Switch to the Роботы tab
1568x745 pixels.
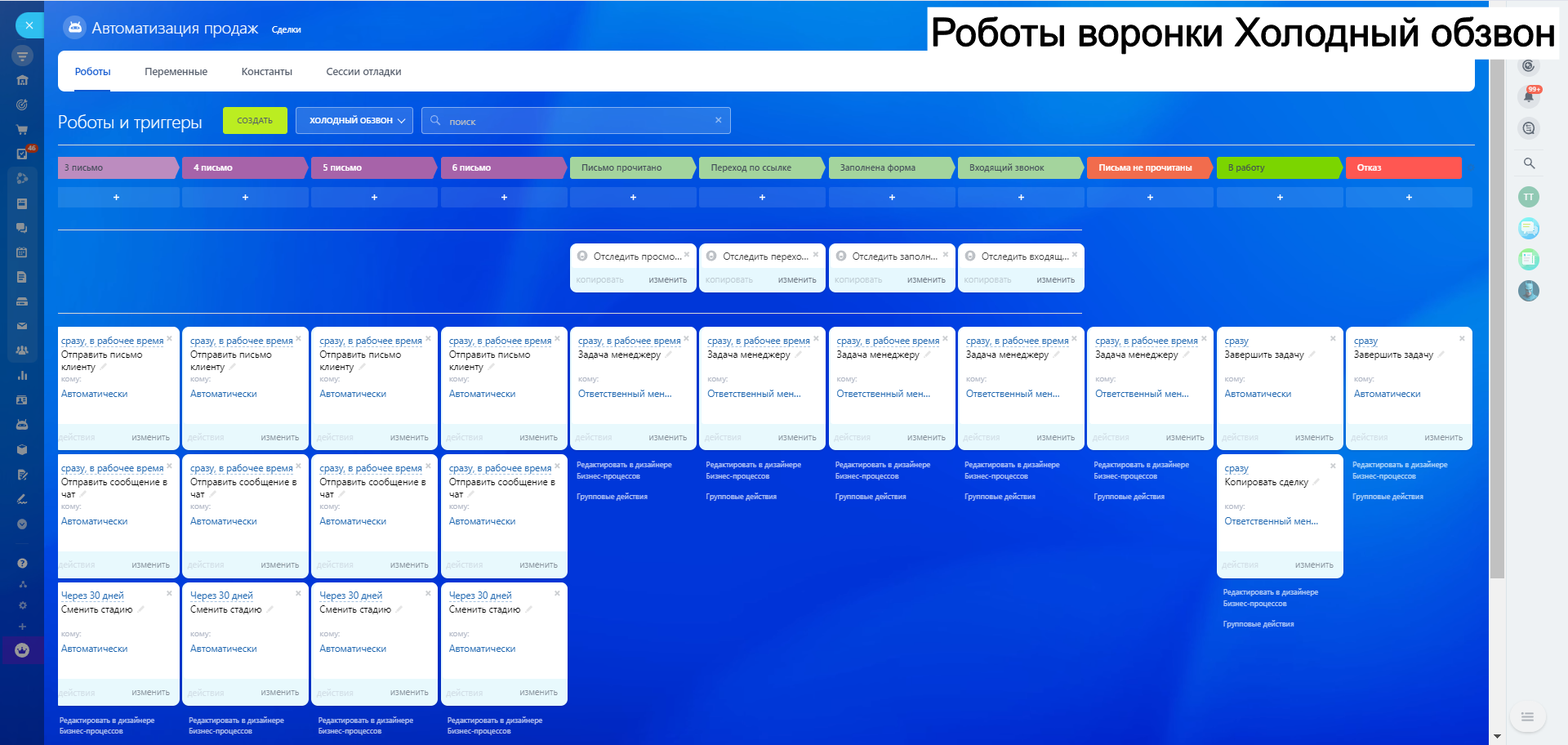coord(93,72)
